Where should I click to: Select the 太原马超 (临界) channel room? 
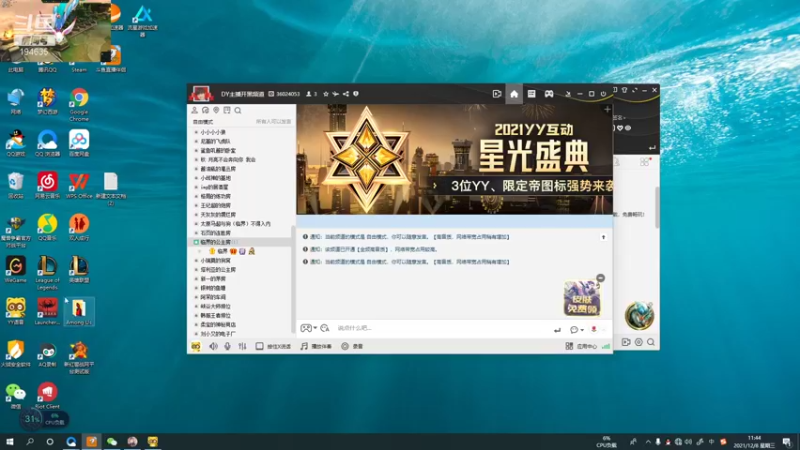tap(235, 223)
